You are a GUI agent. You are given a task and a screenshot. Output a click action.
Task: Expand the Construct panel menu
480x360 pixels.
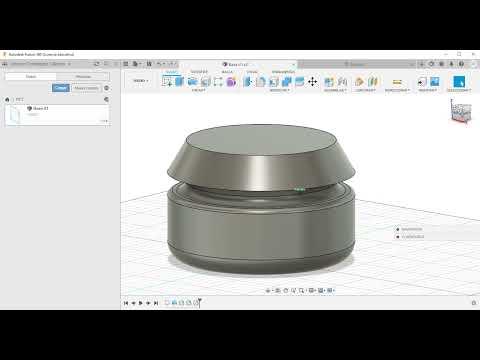click(365, 90)
